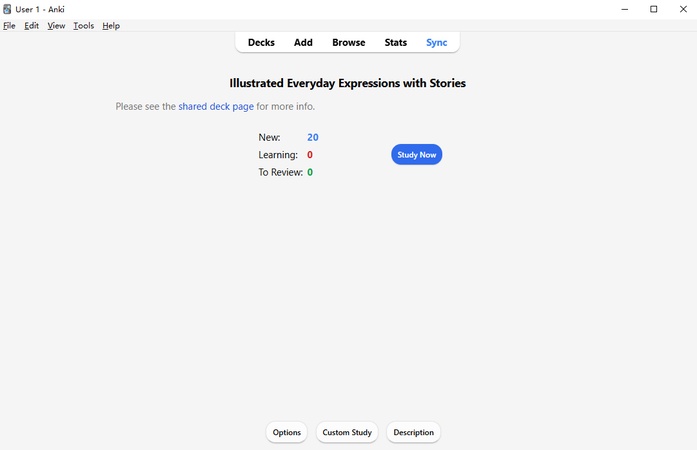Click the 'To Review:' label

pyautogui.click(x=280, y=172)
